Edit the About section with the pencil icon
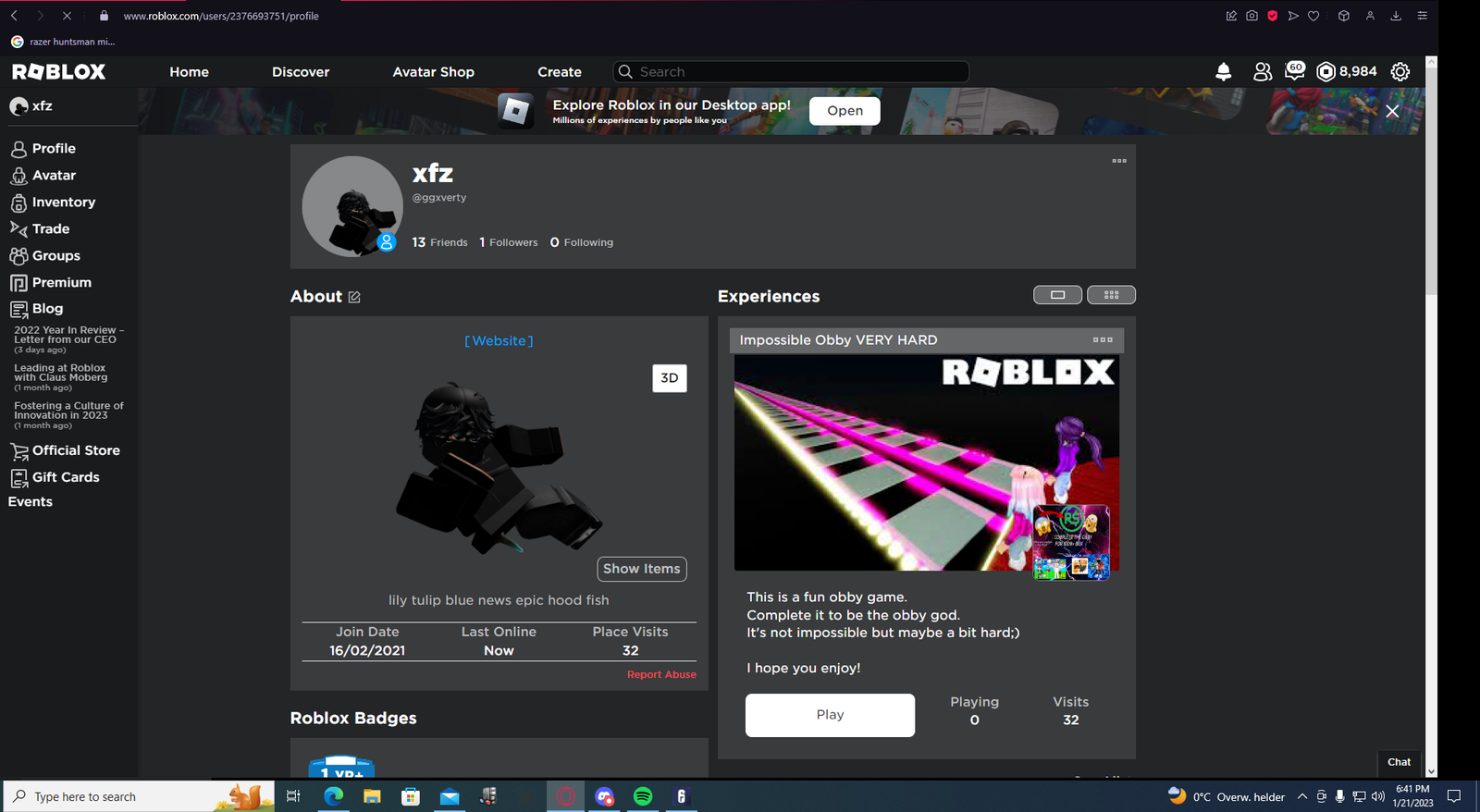The image size is (1480, 812). pos(354,297)
